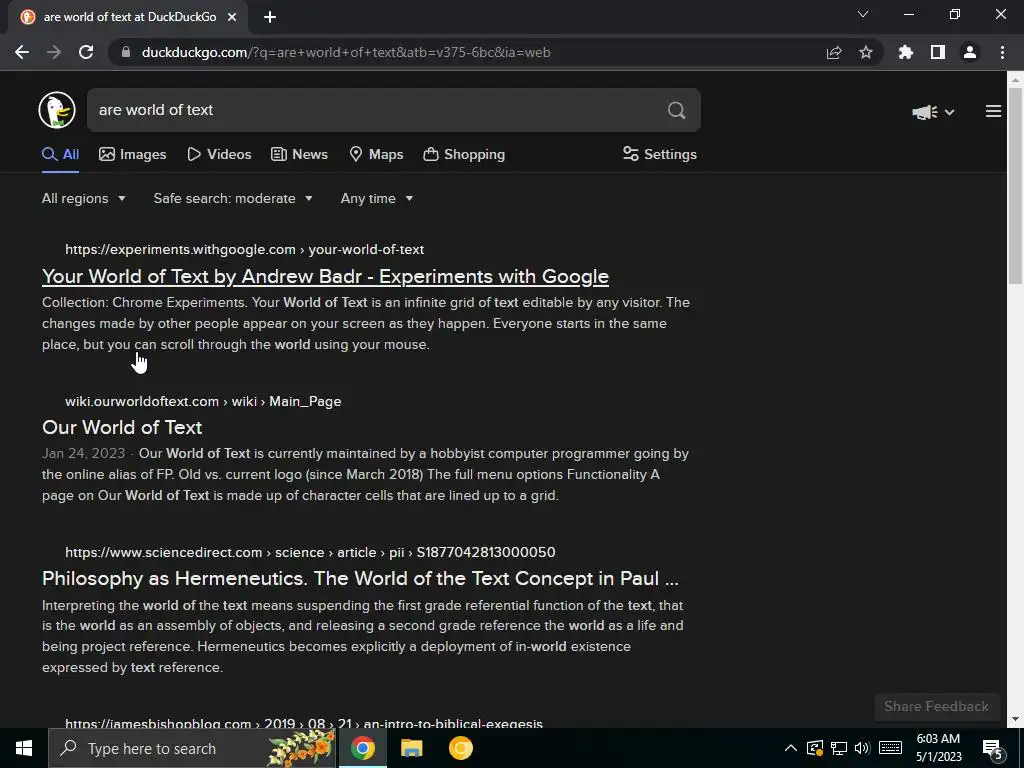Open File Explorer from the taskbar

coord(411,748)
